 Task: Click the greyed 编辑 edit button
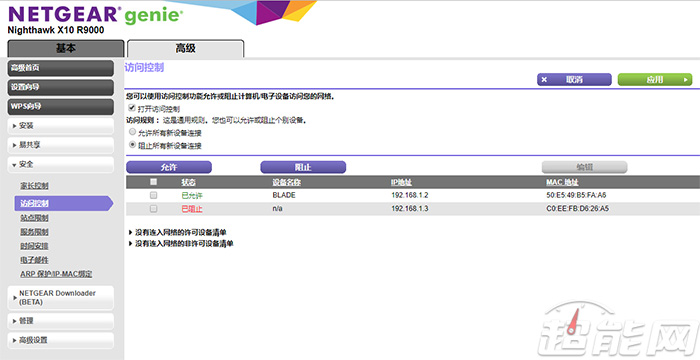coord(584,167)
